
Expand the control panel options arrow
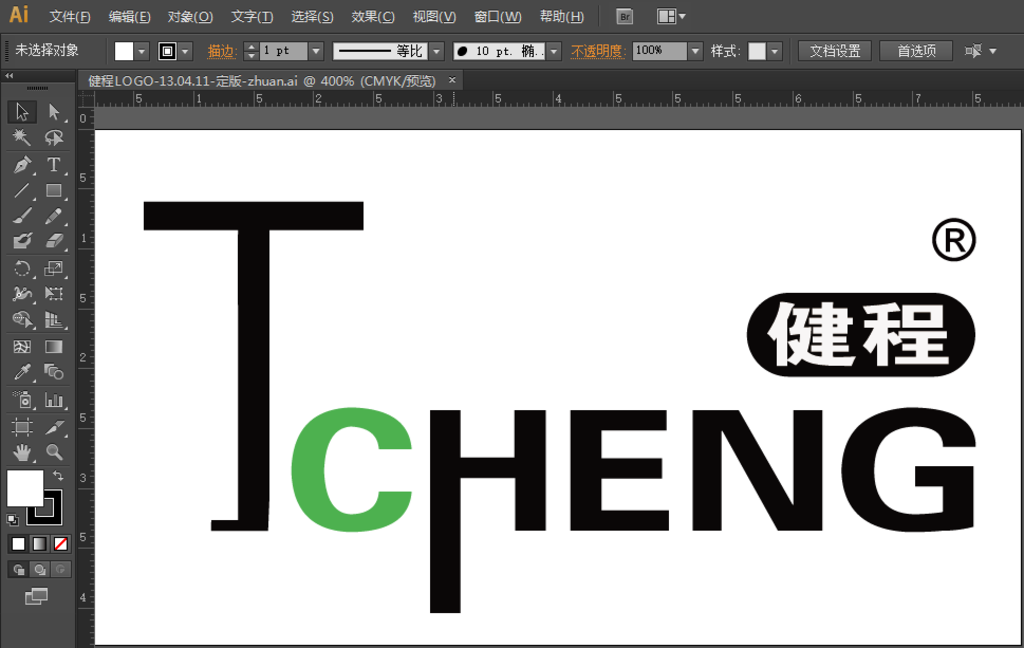pos(993,51)
